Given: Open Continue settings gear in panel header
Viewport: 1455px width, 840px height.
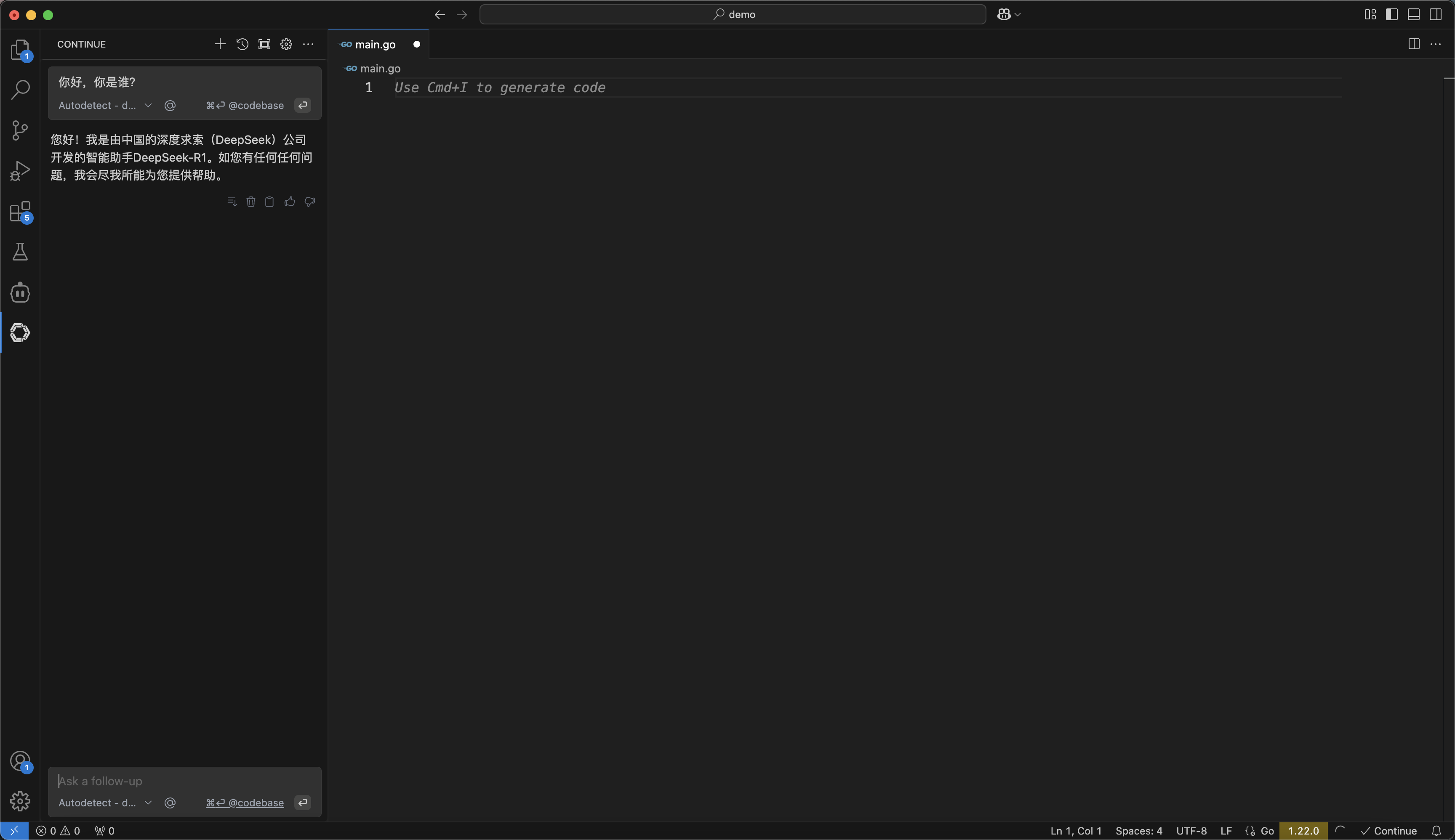Looking at the screenshot, I should pos(286,45).
